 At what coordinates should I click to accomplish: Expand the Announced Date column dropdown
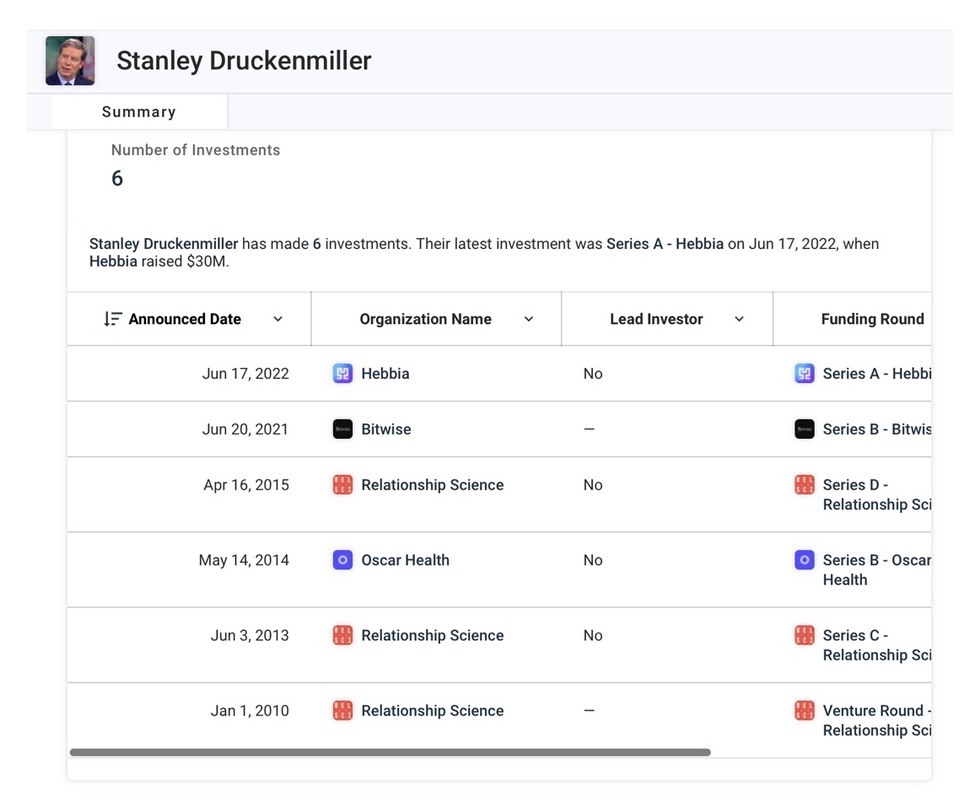(x=278, y=319)
